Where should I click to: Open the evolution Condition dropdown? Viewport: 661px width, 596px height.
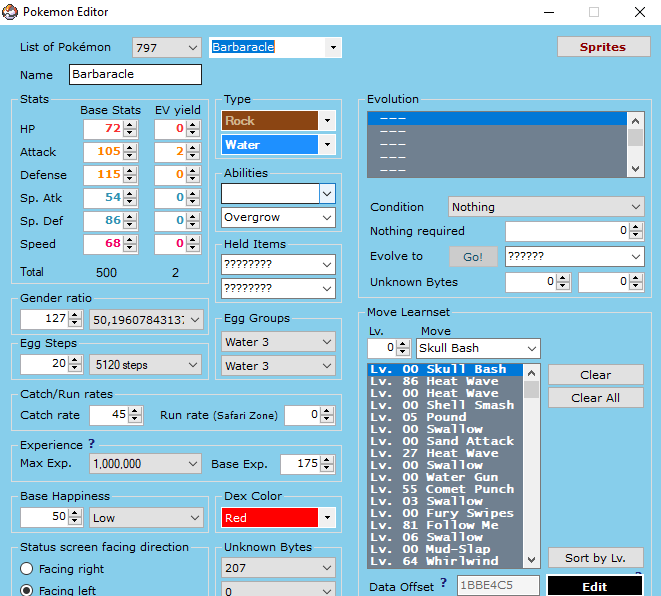pos(635,207)
